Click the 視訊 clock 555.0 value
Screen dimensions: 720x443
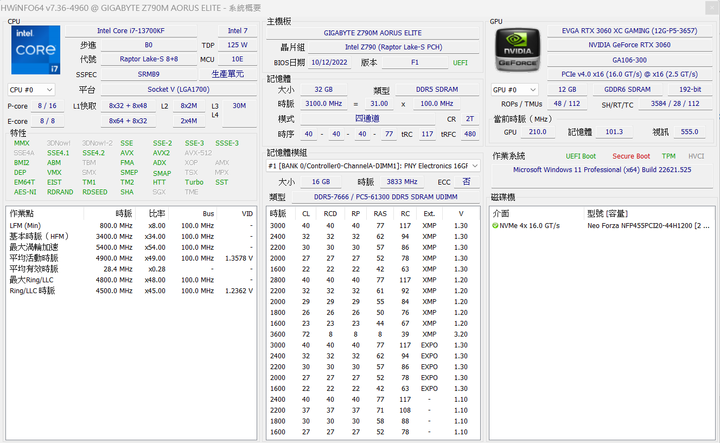click(689, 132)
